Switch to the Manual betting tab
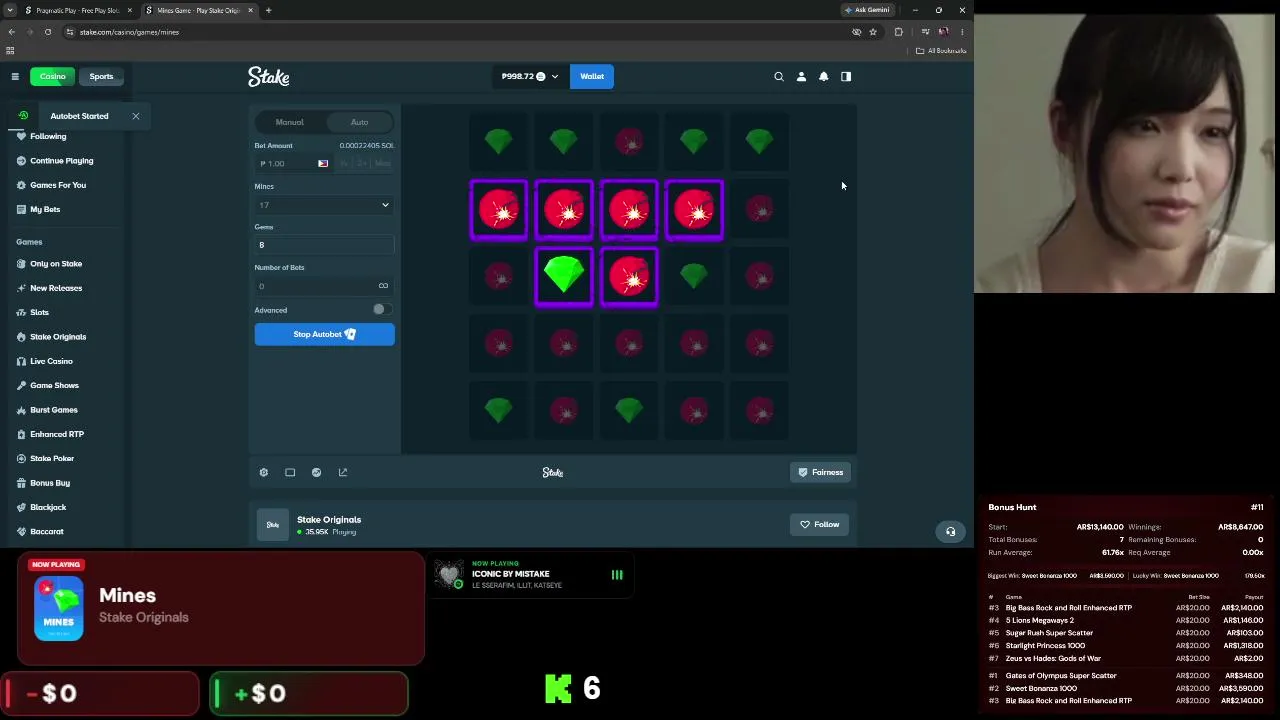This screenshot has height=720, width=1280. [290, 122]
